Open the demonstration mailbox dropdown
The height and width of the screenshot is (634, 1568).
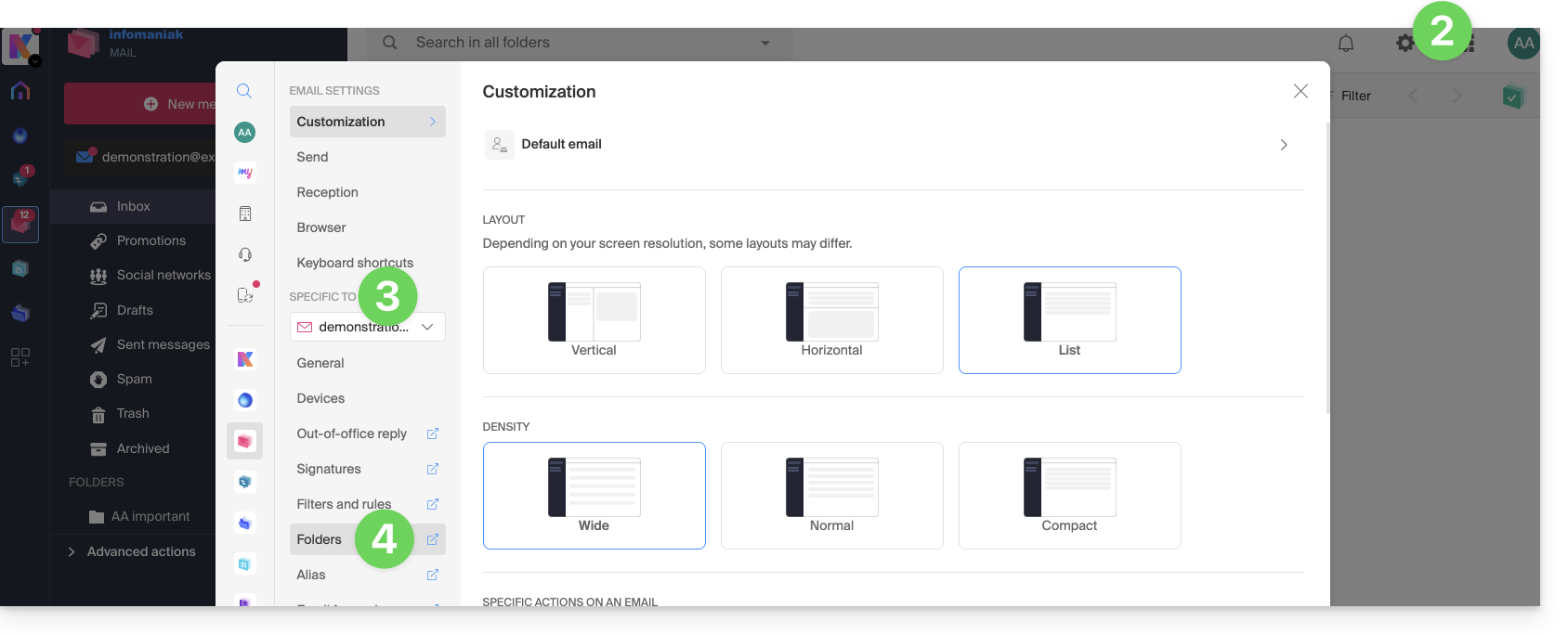367,327
